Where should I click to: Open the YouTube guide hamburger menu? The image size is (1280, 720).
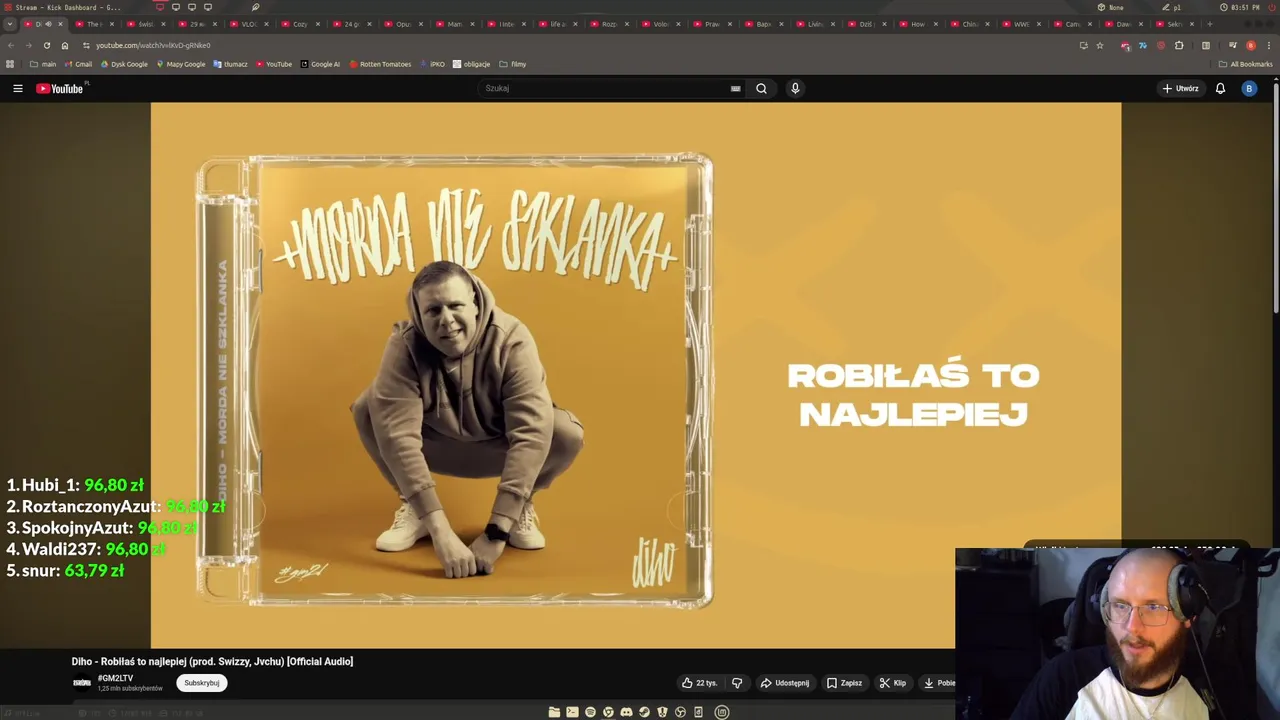[17, 88]
